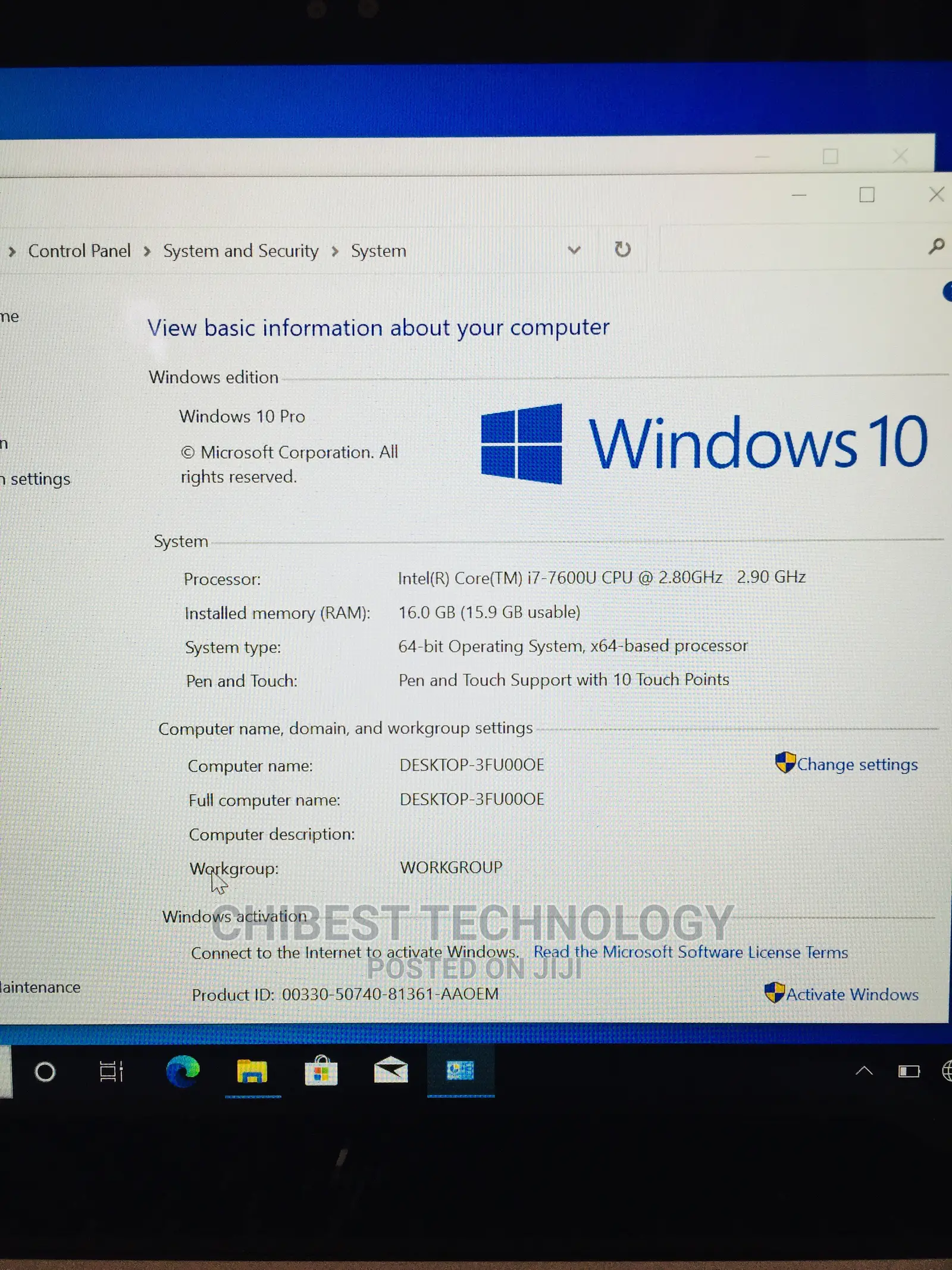The image size is (952, 1270).
Task: Open Microsoft Edge from the taskbar
Action: (183, 1071)
